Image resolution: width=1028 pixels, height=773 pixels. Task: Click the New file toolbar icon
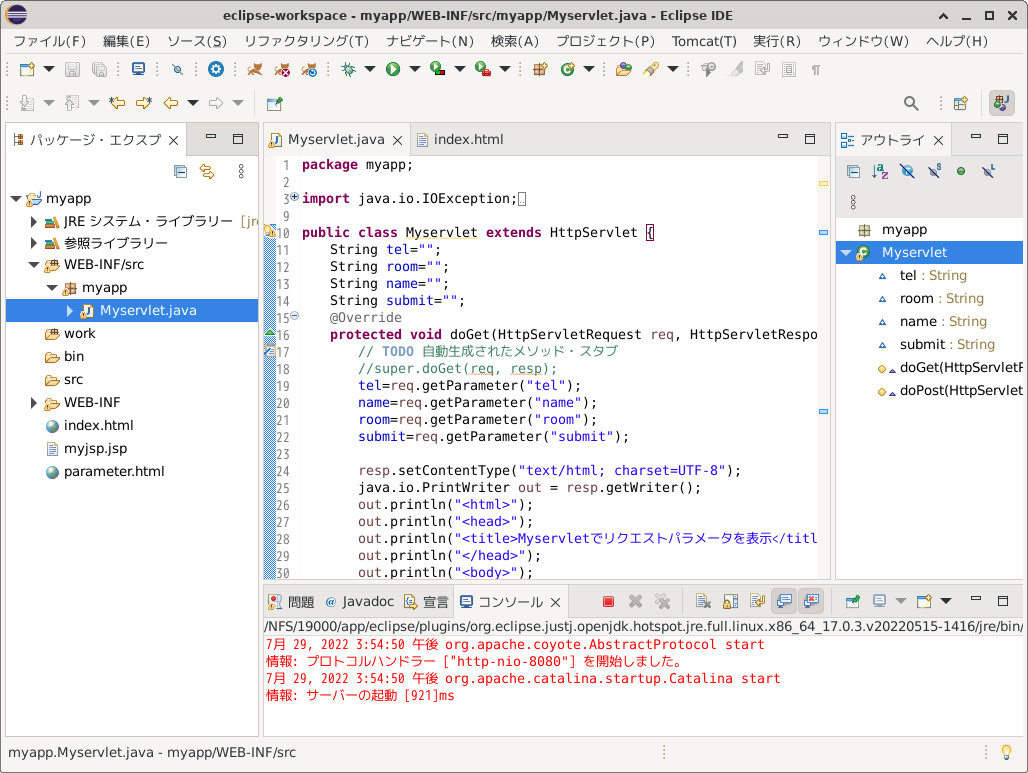27,69
